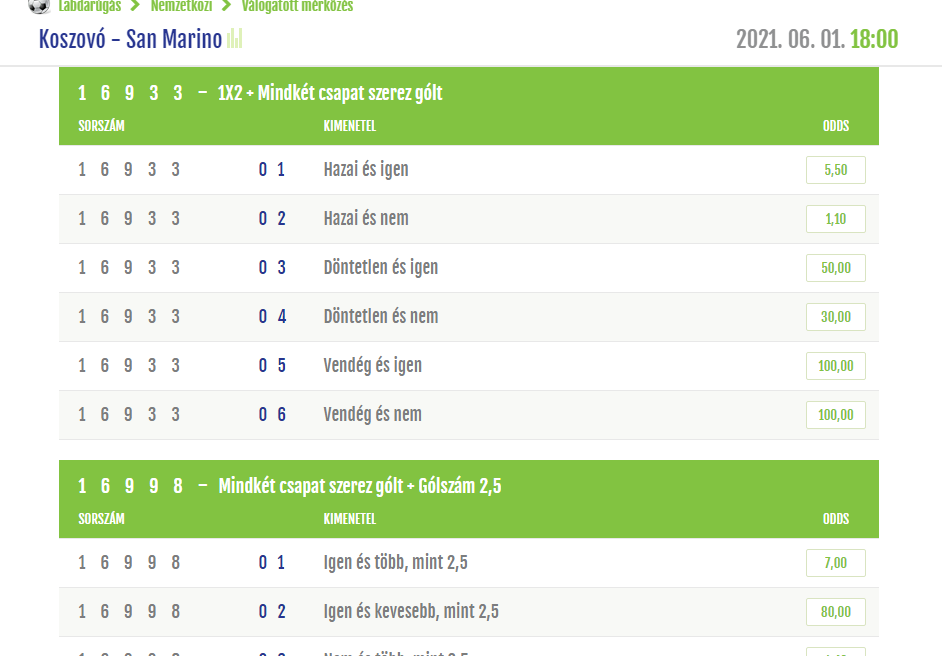
Task: Click the soccer ball icon
Action: [x=38, y=6]
